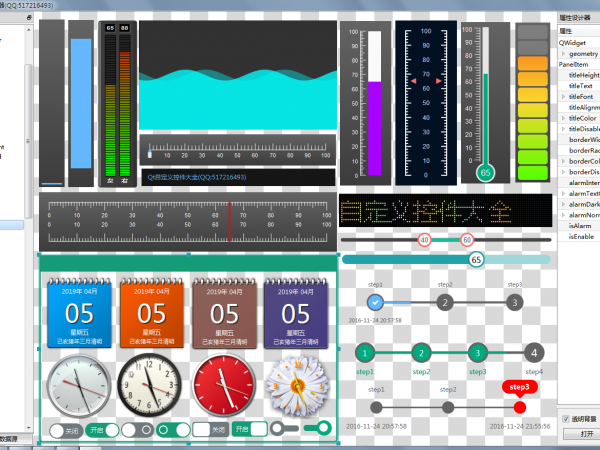The width and height of the screenshot is (600, 450).
Task: Click the blue checkmark step1 node
Action: tap(374, 301)
